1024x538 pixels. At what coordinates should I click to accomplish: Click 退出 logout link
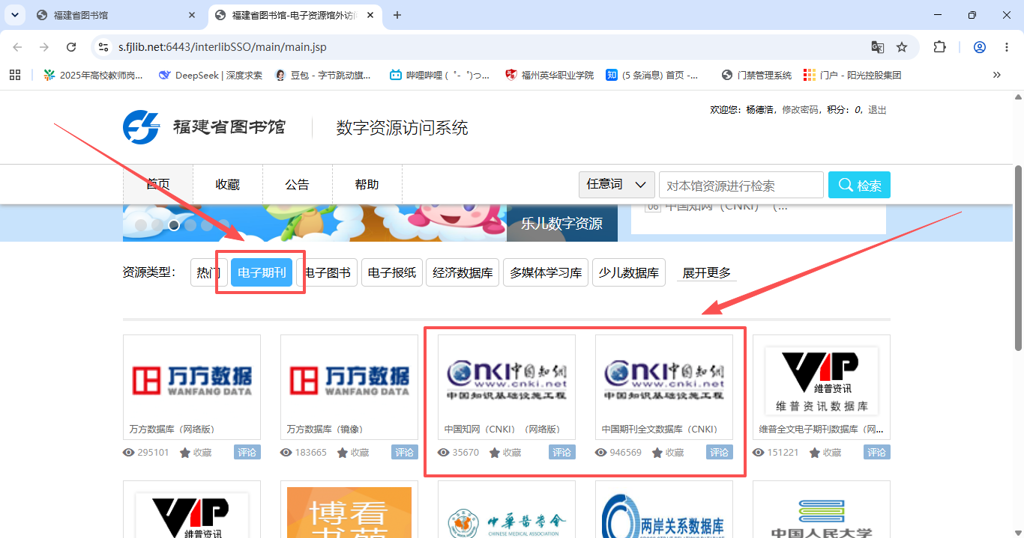877,110
